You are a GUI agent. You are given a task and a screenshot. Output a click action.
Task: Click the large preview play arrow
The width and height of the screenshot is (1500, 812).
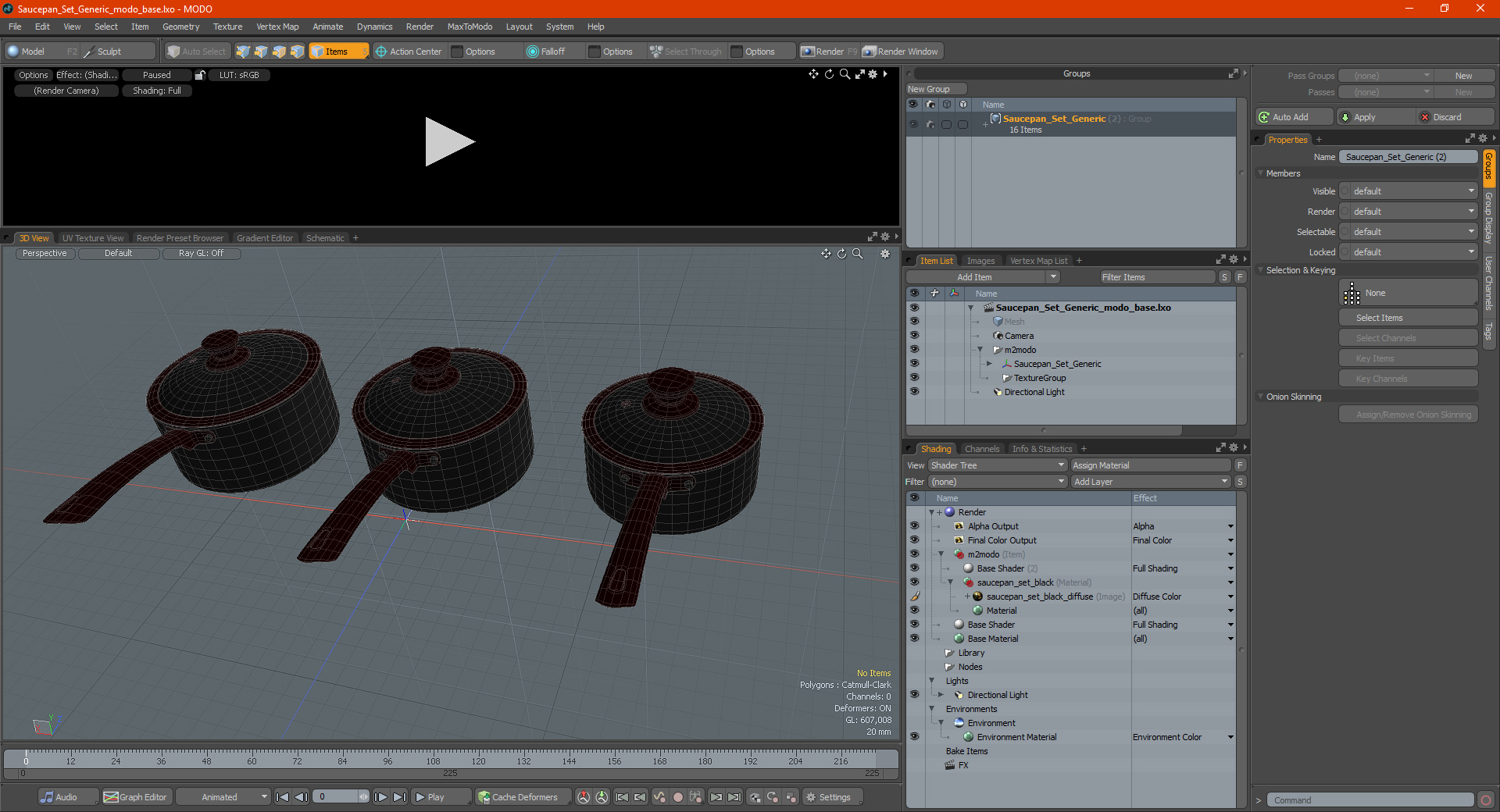(x=449, y=142)
